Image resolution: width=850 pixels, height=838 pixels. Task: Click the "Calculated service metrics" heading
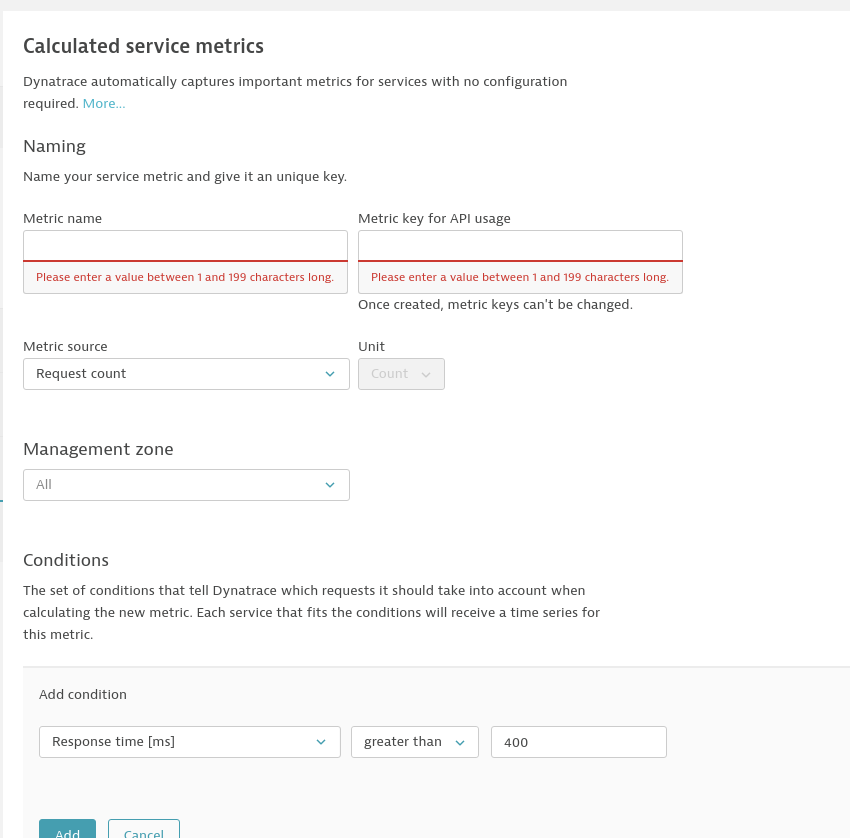pyautogui.click(x=143, y=46)
